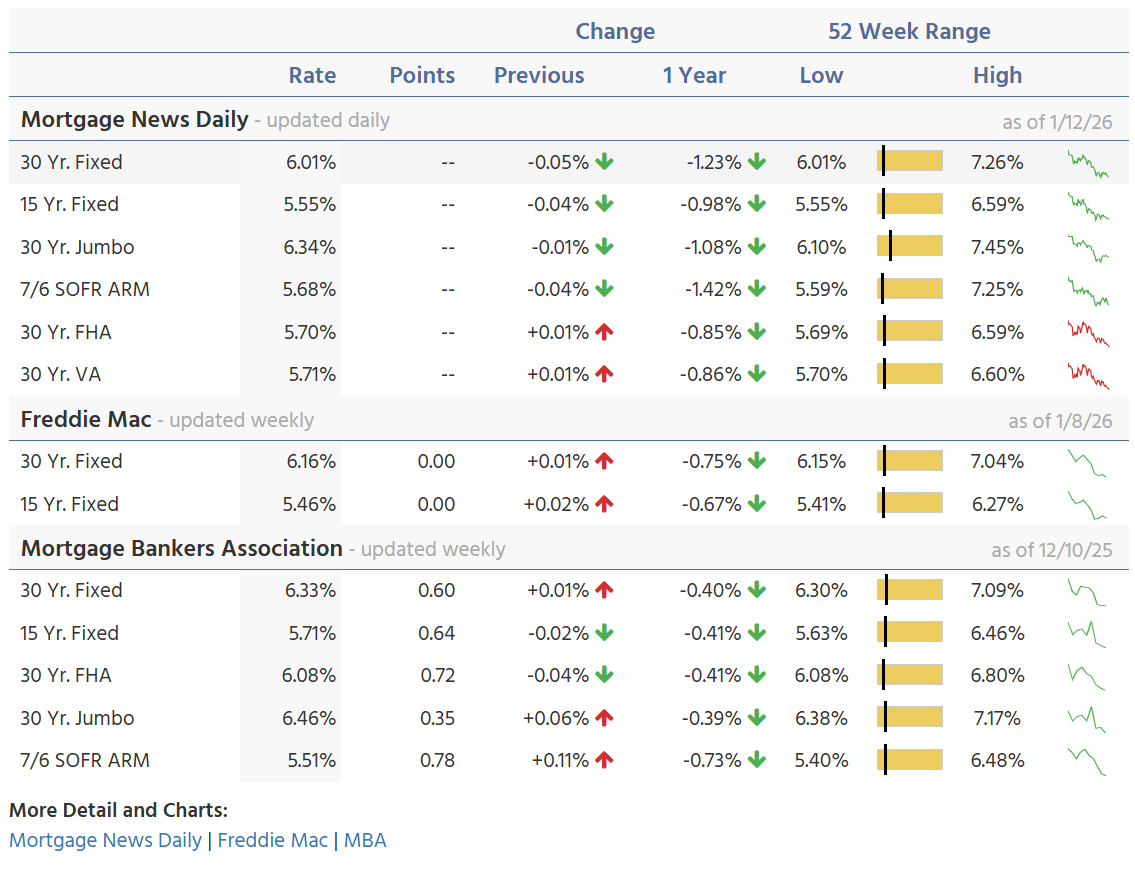Click the 'as of 1/12/26' date
Image resolution: width=1135 pixels, height=877 pixels.
(1057, 122)
